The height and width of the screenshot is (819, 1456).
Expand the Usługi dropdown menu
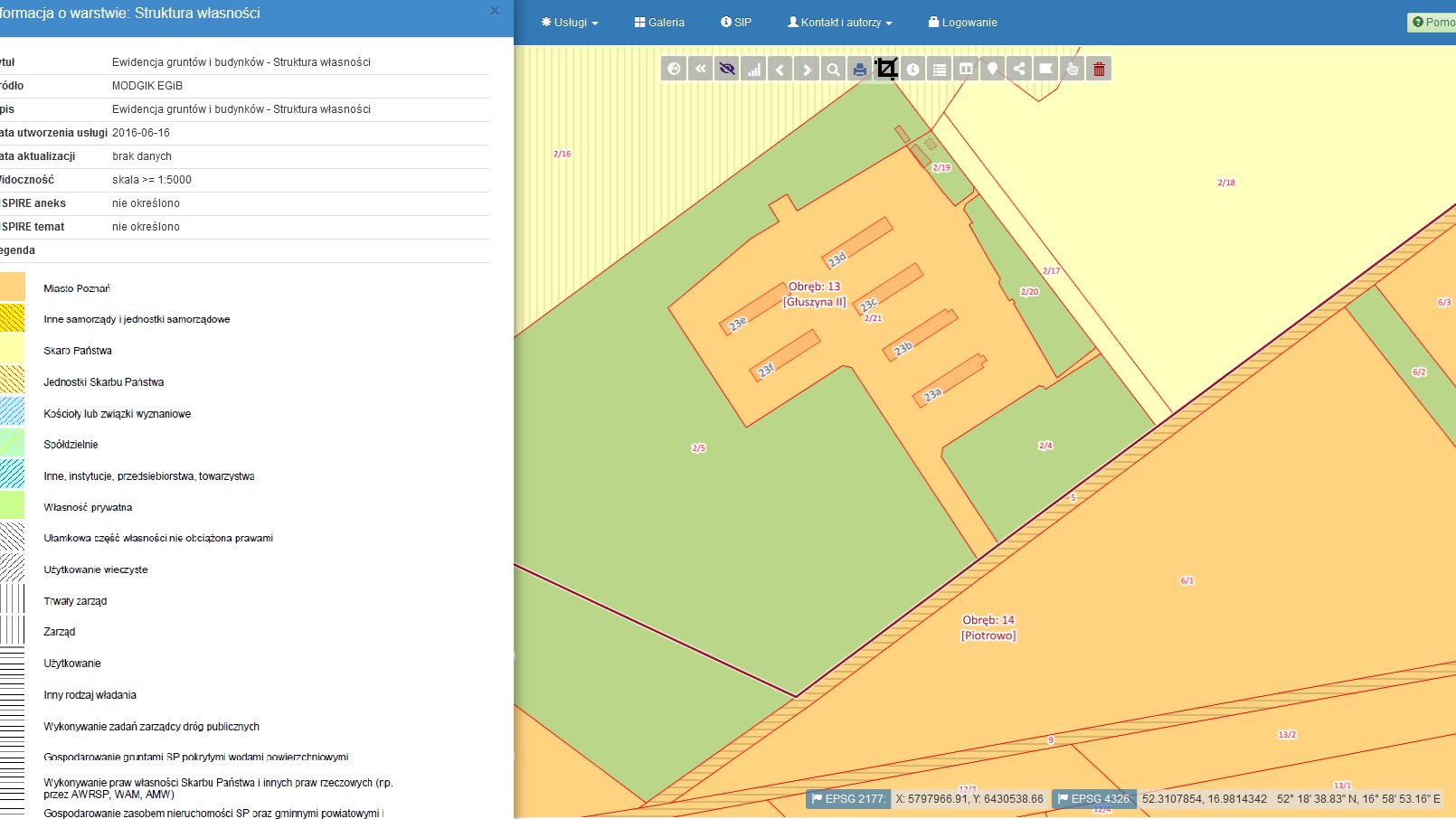click(570, 23)
